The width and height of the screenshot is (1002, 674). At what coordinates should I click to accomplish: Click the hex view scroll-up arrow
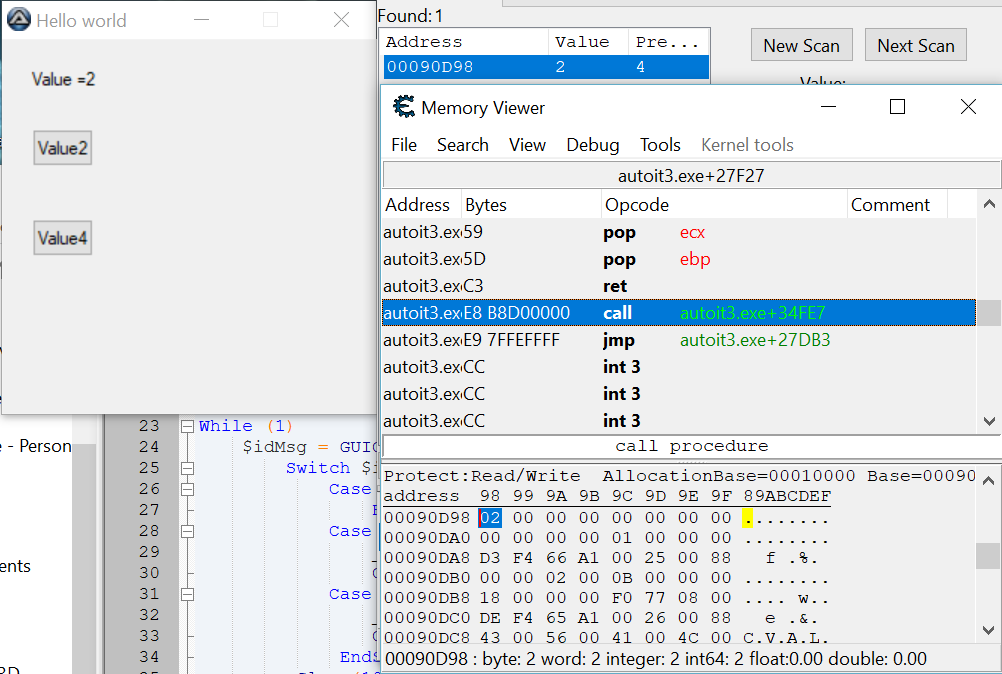tap(989, 480)
